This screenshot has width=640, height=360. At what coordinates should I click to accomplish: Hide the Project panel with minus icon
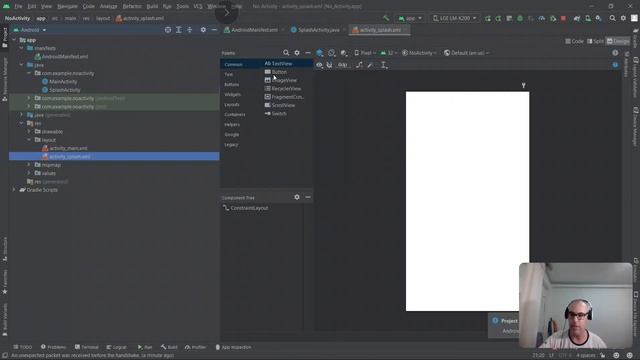click(214, 30)
